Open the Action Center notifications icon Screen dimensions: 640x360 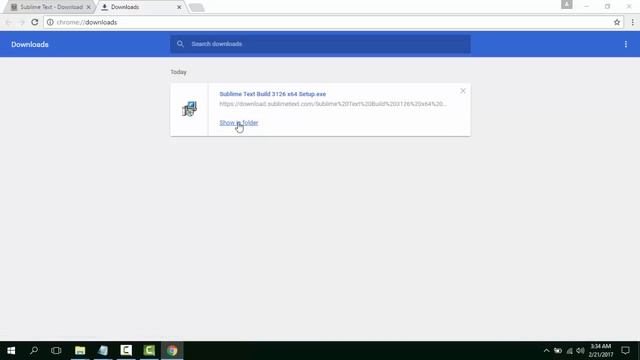[x=625, y=351]
